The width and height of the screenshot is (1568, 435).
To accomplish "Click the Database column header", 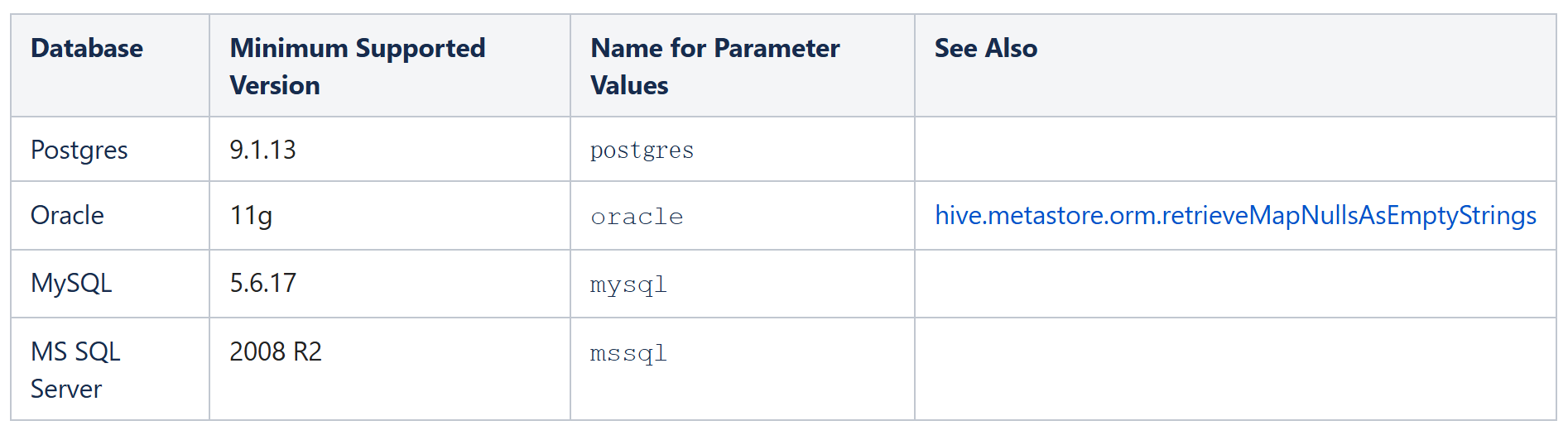I will (x=87, y=49).
